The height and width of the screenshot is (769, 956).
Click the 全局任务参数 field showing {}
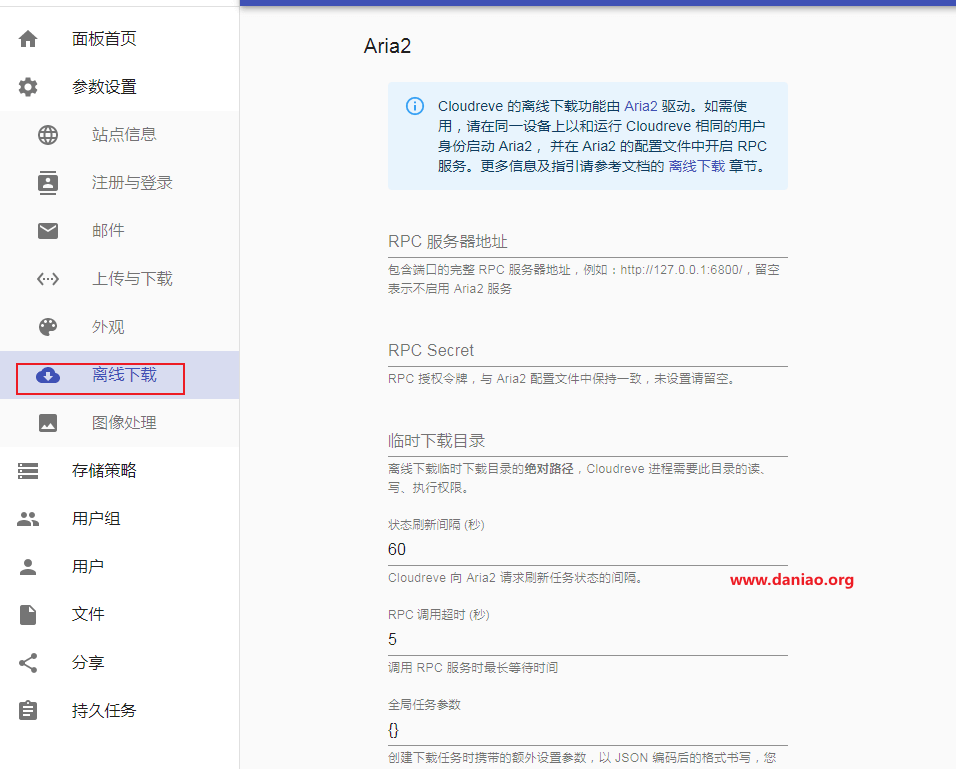tap(587, 729)
